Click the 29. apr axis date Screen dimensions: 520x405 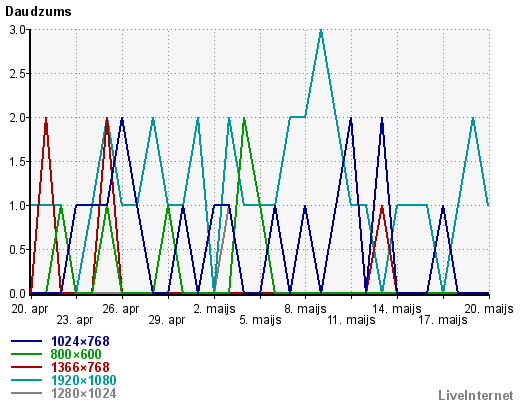(x=167, y=320)
